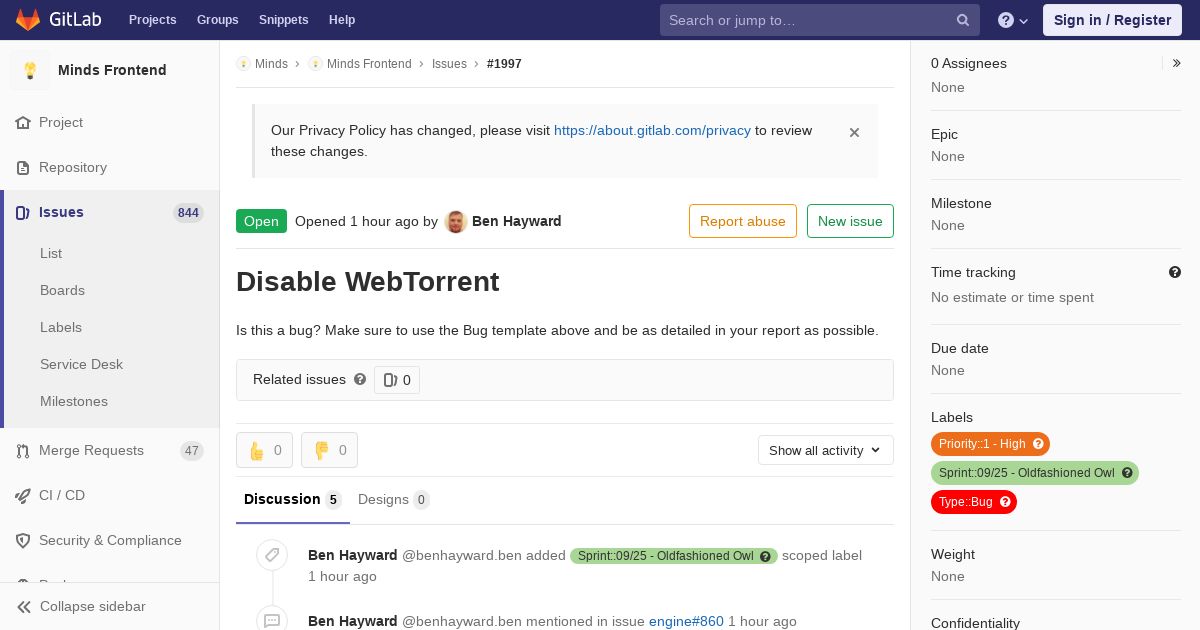Click the Security shield icon
The height and width of the screenshot is (630, 1200).
23,540
